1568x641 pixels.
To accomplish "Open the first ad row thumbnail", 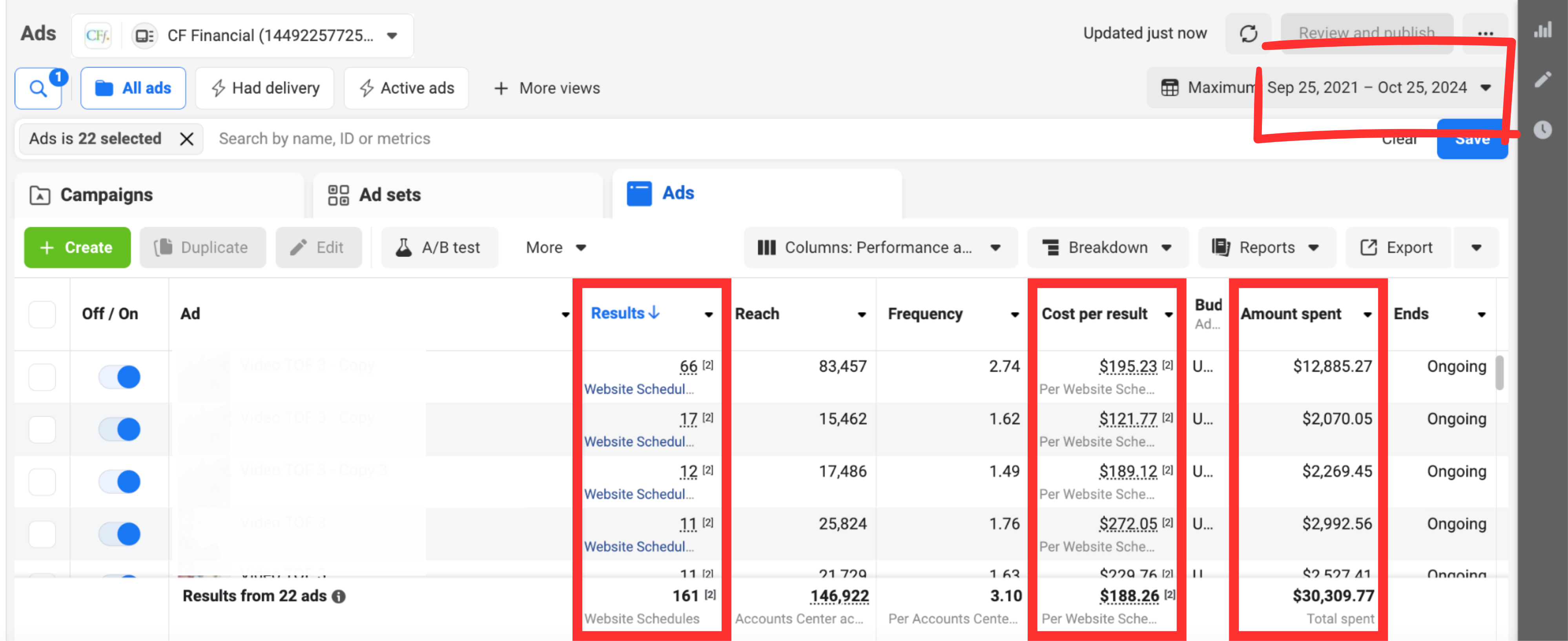I will pyautogui.click(x=204, y=377).
